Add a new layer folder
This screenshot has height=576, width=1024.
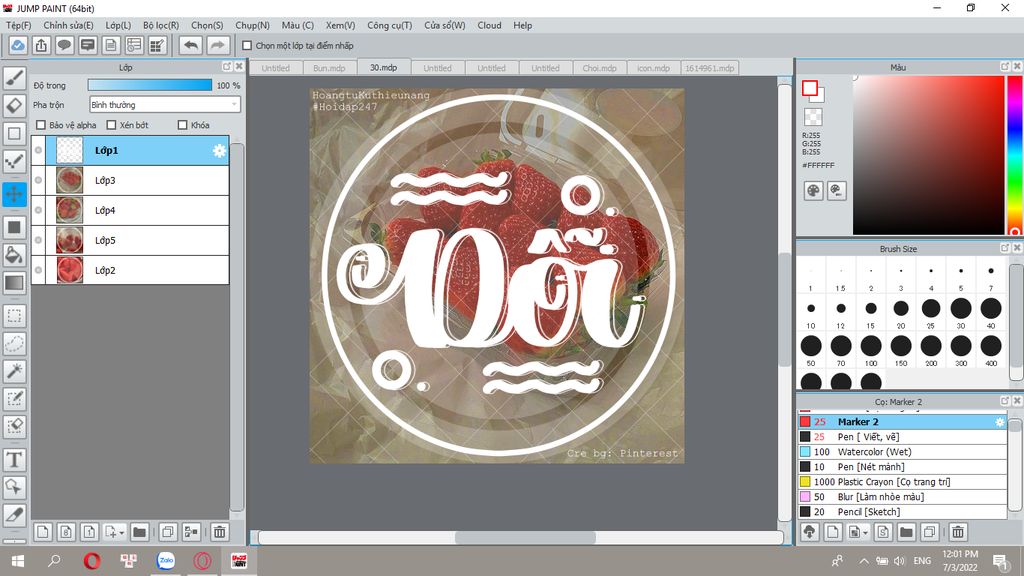pyautogui.click(x=139, y=532)
